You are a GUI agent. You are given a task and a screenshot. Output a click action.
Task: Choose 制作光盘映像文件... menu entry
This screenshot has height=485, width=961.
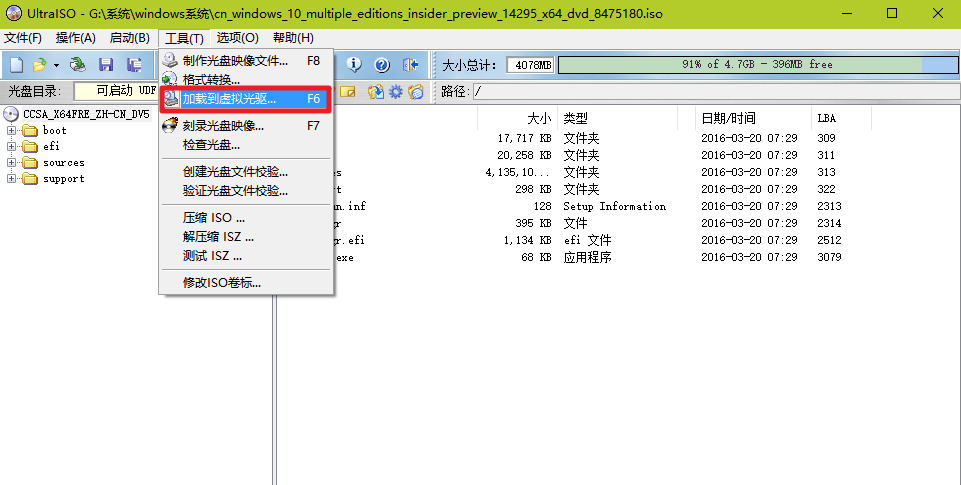(x=246, y=61)
